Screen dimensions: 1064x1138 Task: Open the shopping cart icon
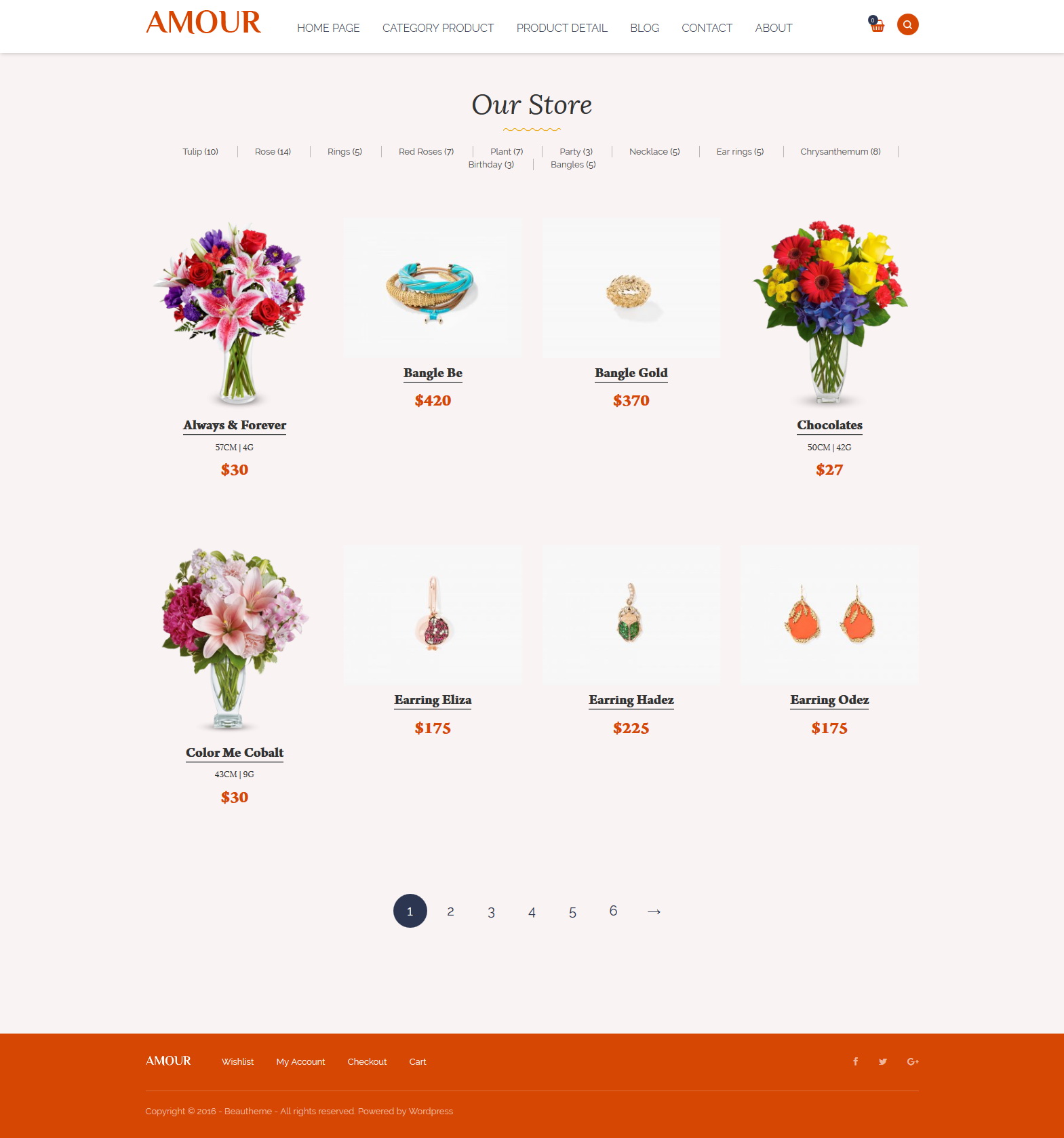(877, 25)
